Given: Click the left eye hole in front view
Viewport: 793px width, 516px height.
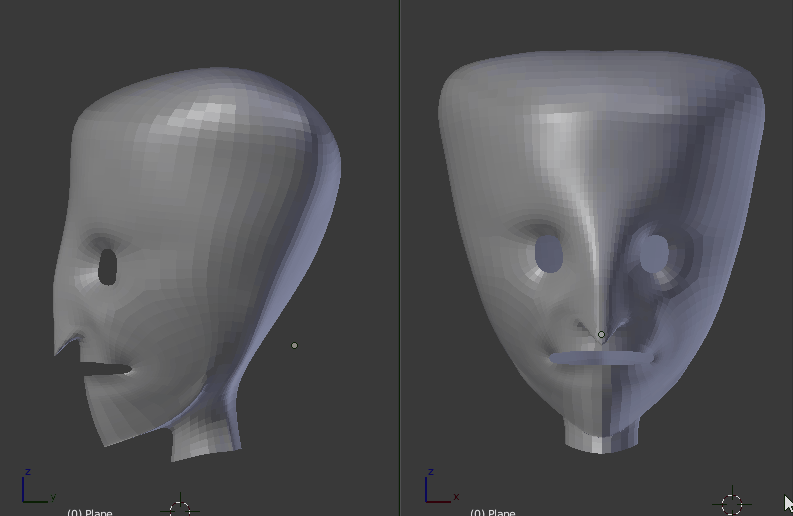Looking at the screenshot, I should point(549,253).
